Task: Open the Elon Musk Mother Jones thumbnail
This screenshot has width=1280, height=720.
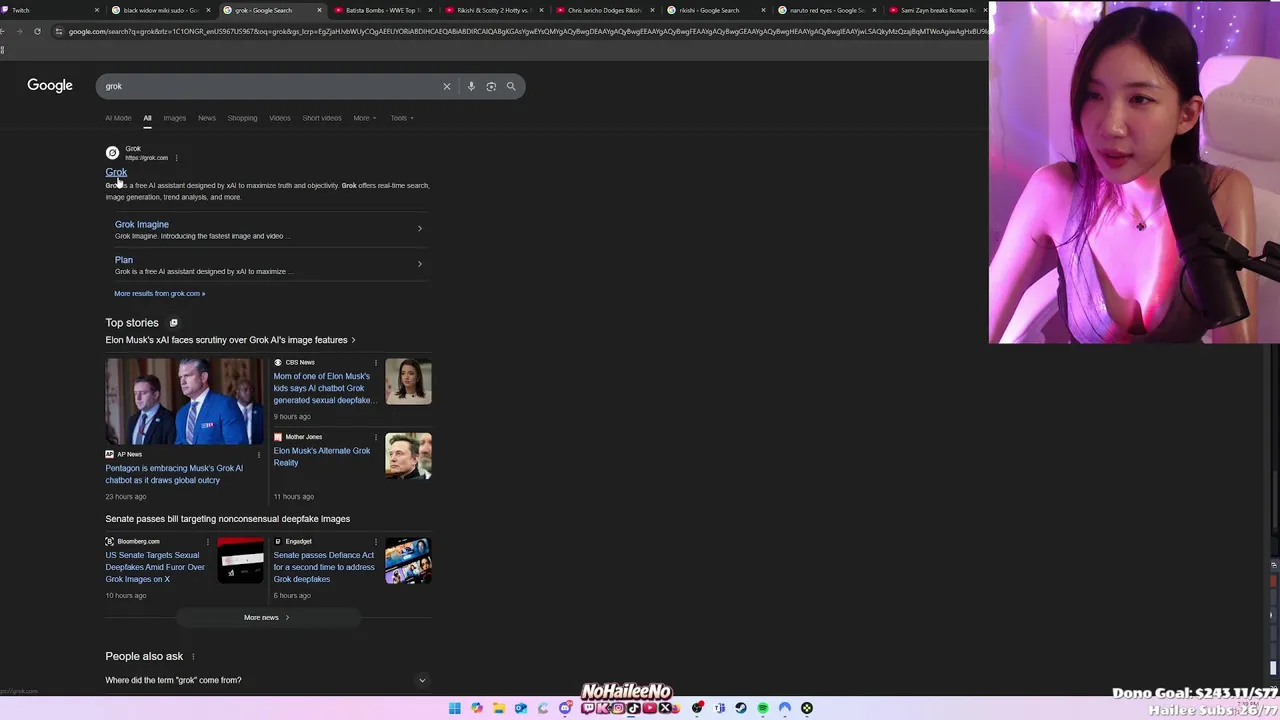Action: coord(408,456)
